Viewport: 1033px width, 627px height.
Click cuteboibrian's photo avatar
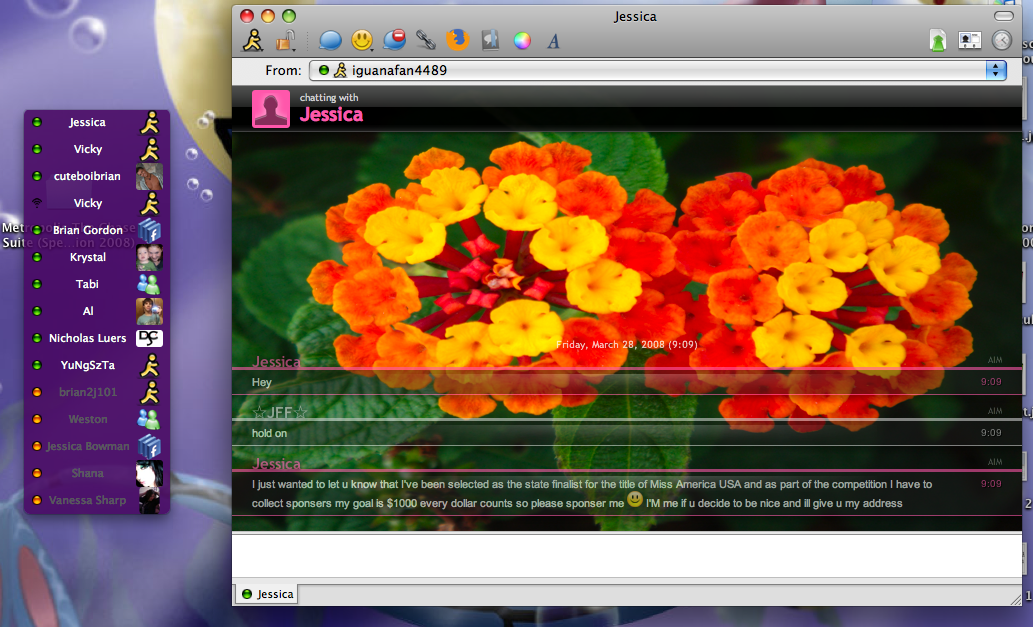(150, 177)
